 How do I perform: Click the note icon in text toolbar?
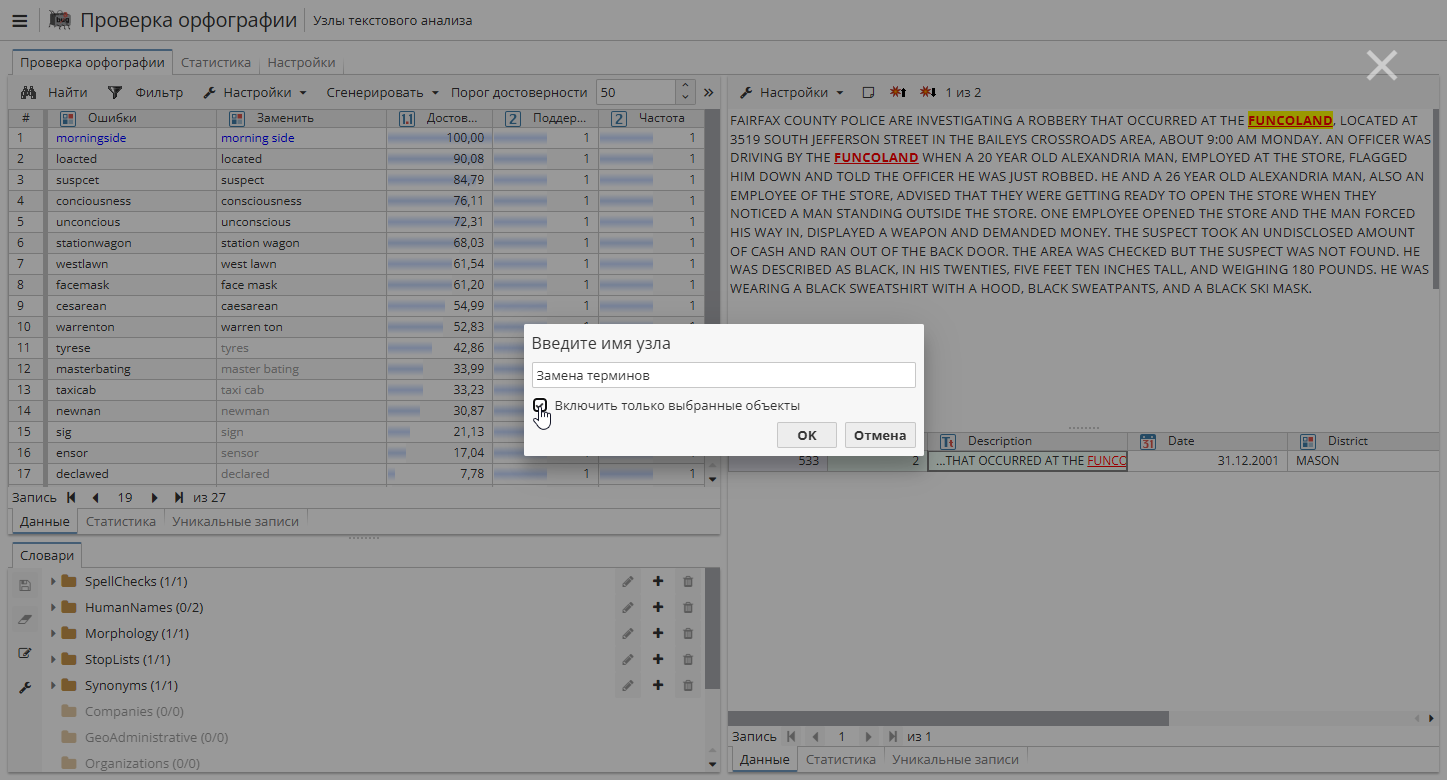(x=868, y=92)
